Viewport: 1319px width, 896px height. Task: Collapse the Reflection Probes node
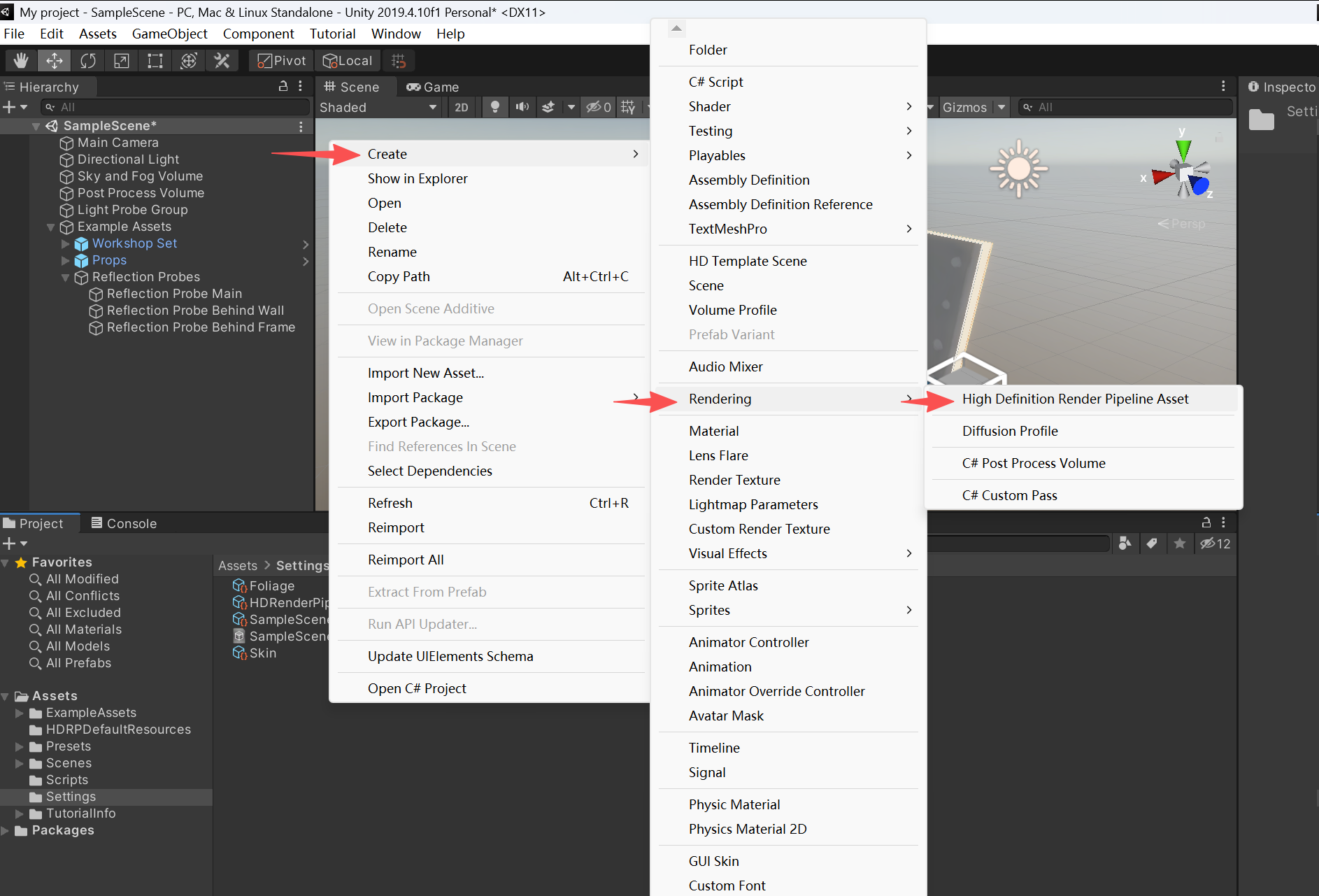coord(65,278)
